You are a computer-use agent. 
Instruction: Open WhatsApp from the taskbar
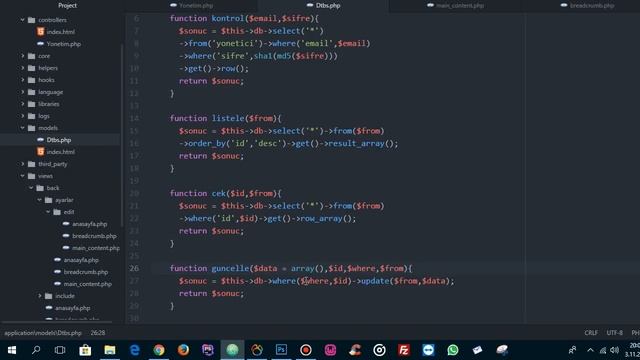click(453, 350)
